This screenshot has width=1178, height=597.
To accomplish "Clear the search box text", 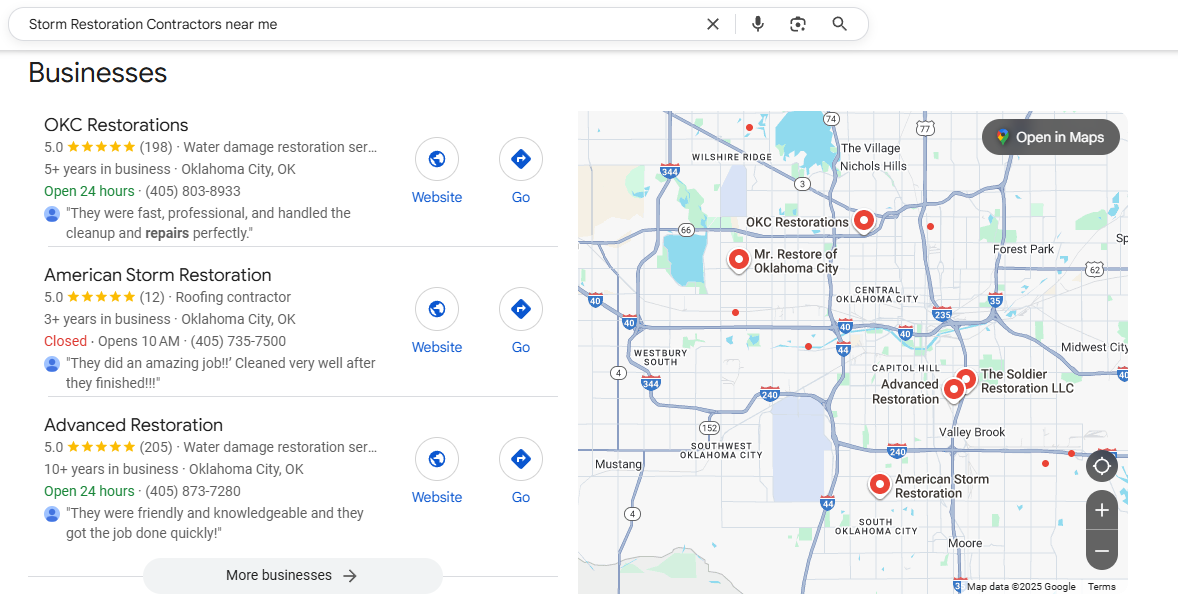I will pos(712,24).
